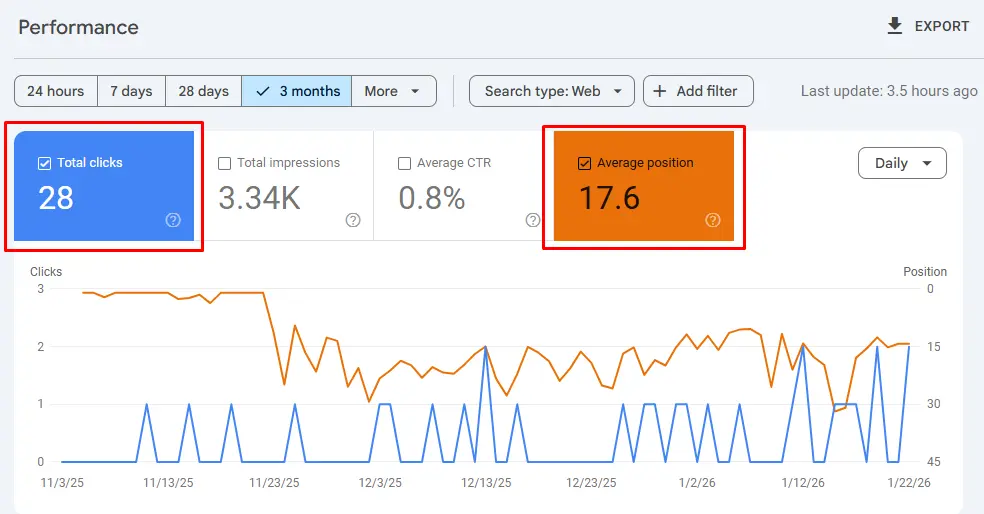This screenshot has height=514, width=984.
Task: Uncheck the Total clicks checkbox
Action: 44,163
